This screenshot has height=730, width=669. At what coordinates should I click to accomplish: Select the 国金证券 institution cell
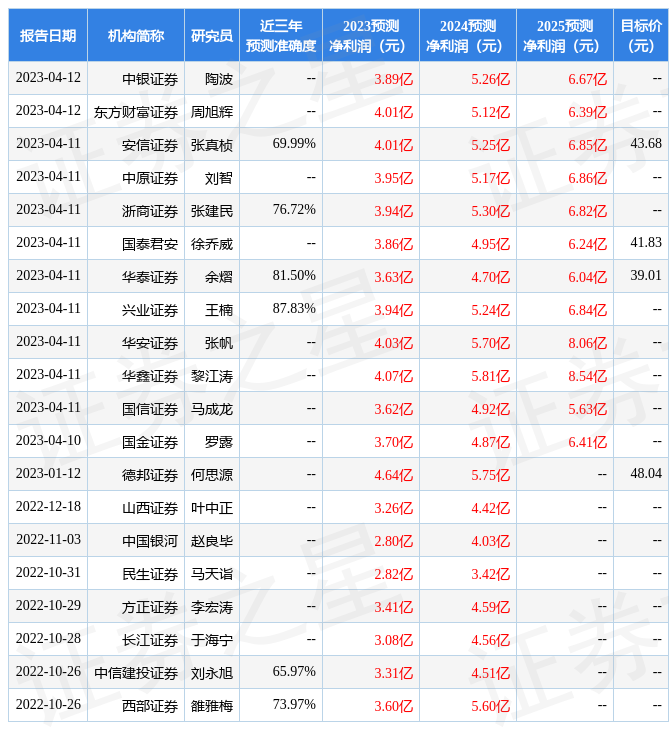click(x=136, y=442)
